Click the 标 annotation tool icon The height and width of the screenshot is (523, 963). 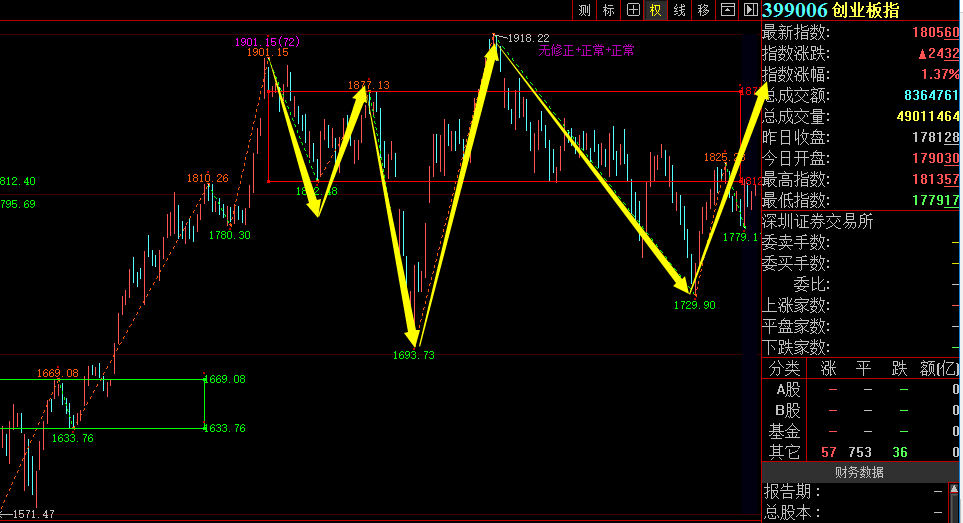coord(608,10)
